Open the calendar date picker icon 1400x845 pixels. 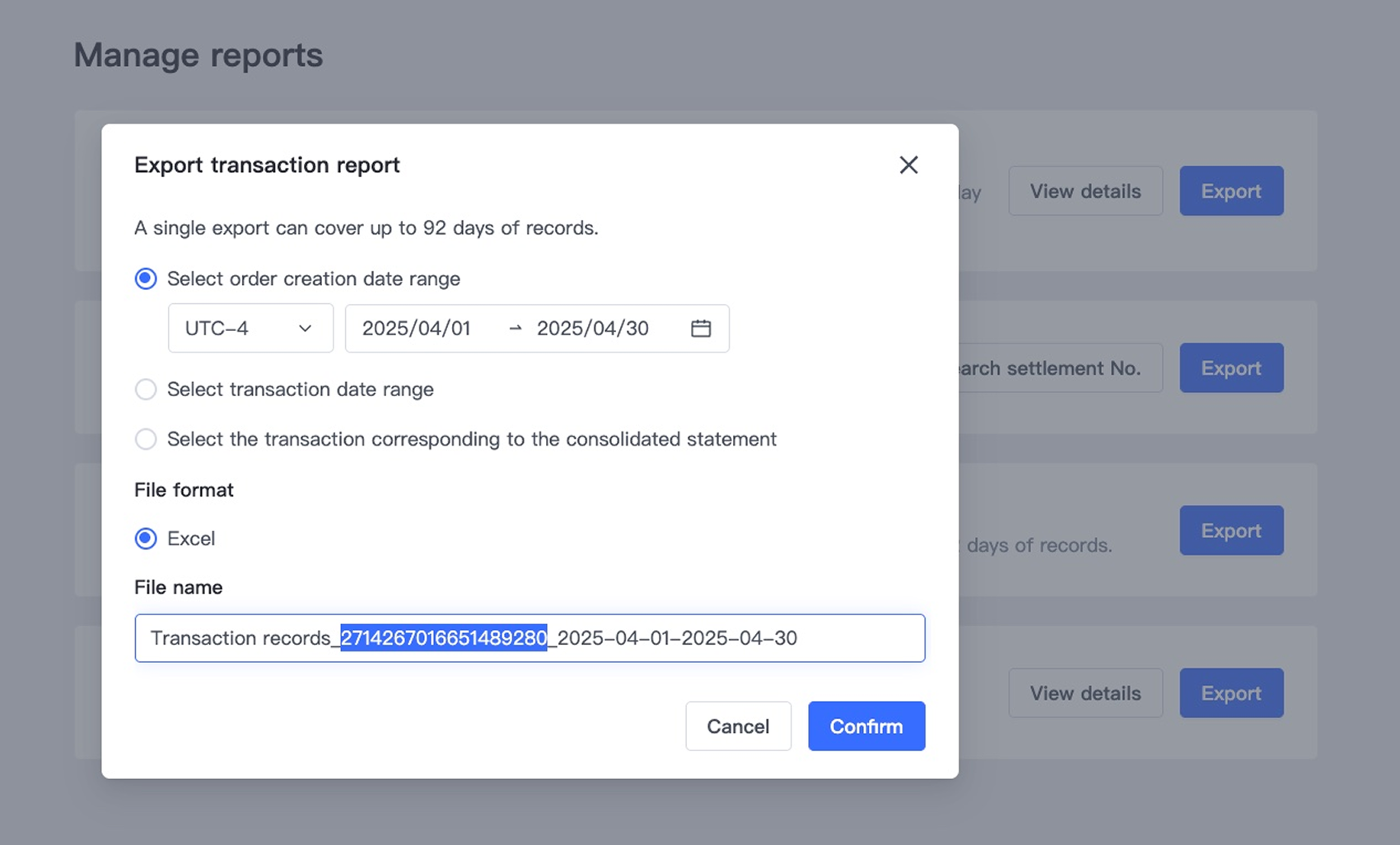[701, 329]
